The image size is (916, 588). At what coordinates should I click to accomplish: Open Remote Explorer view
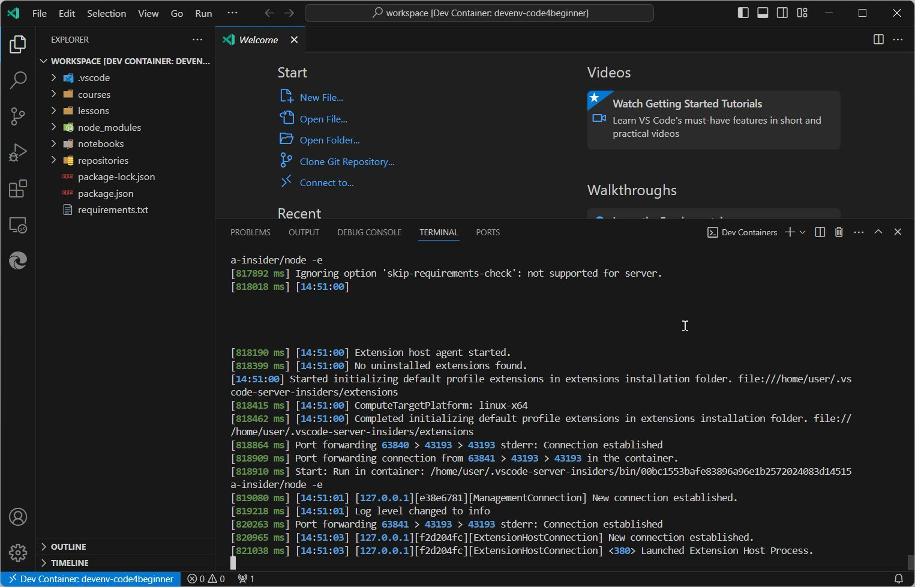tap(18, 225)
